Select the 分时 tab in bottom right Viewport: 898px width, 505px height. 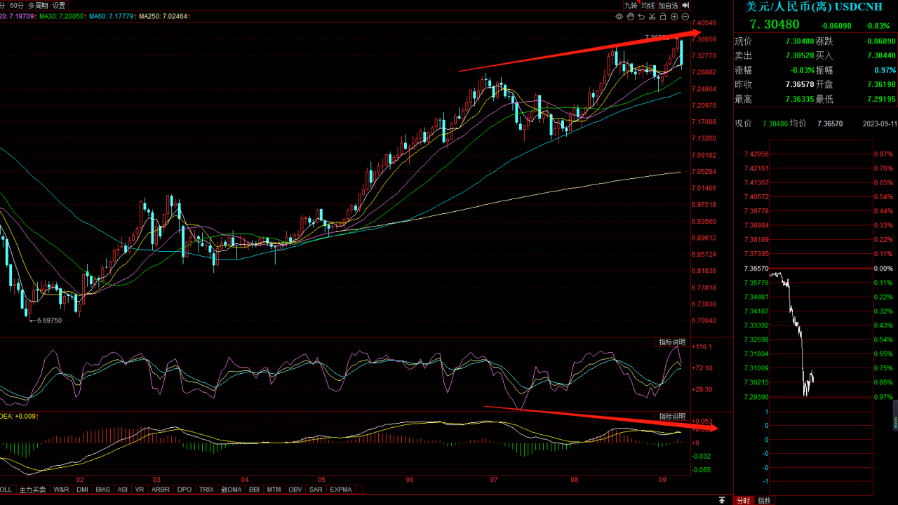[743, 500]
